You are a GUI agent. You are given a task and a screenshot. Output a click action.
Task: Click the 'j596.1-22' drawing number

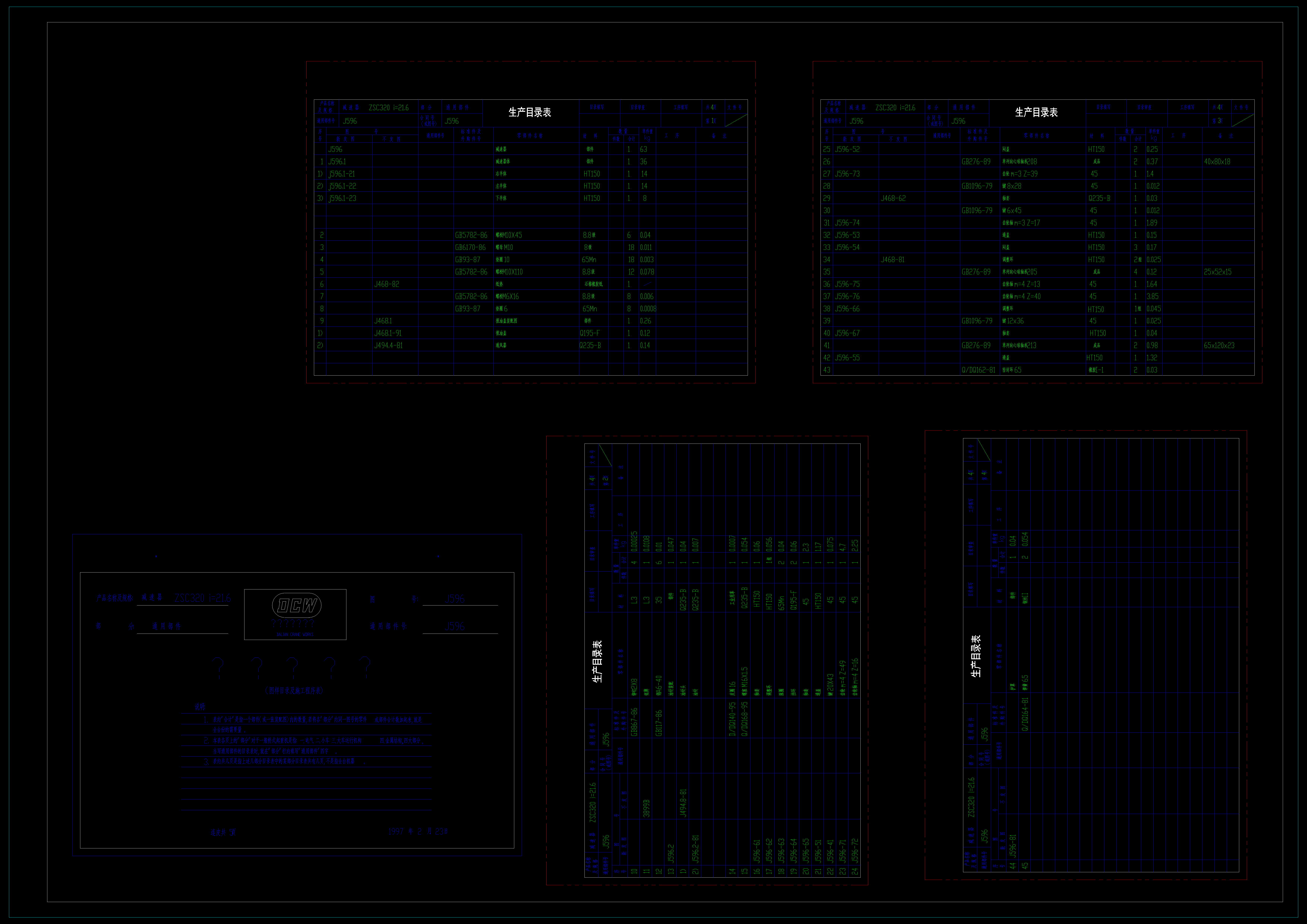point(342,186)
